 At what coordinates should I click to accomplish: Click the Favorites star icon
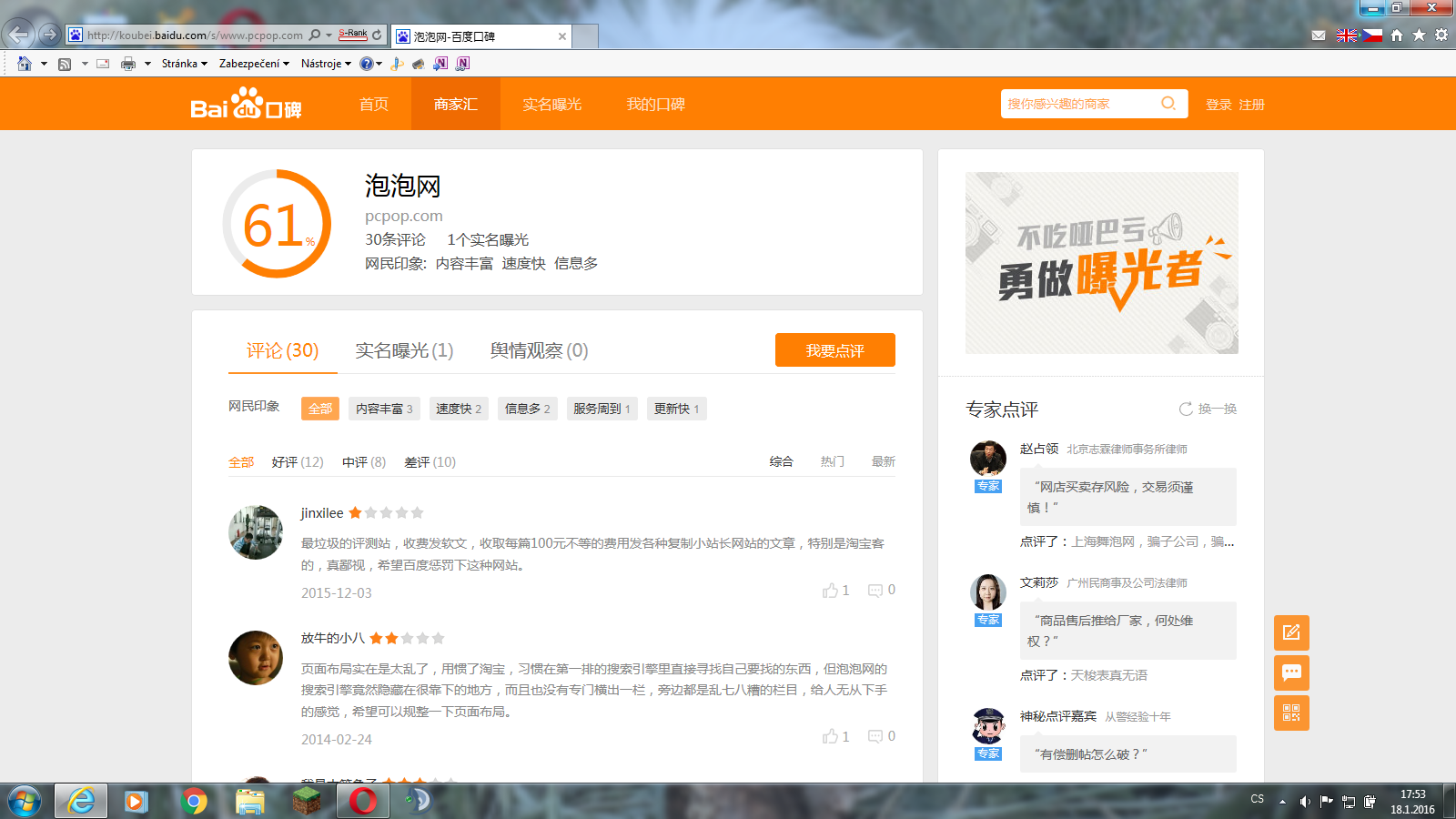(x=1419, y=35)
